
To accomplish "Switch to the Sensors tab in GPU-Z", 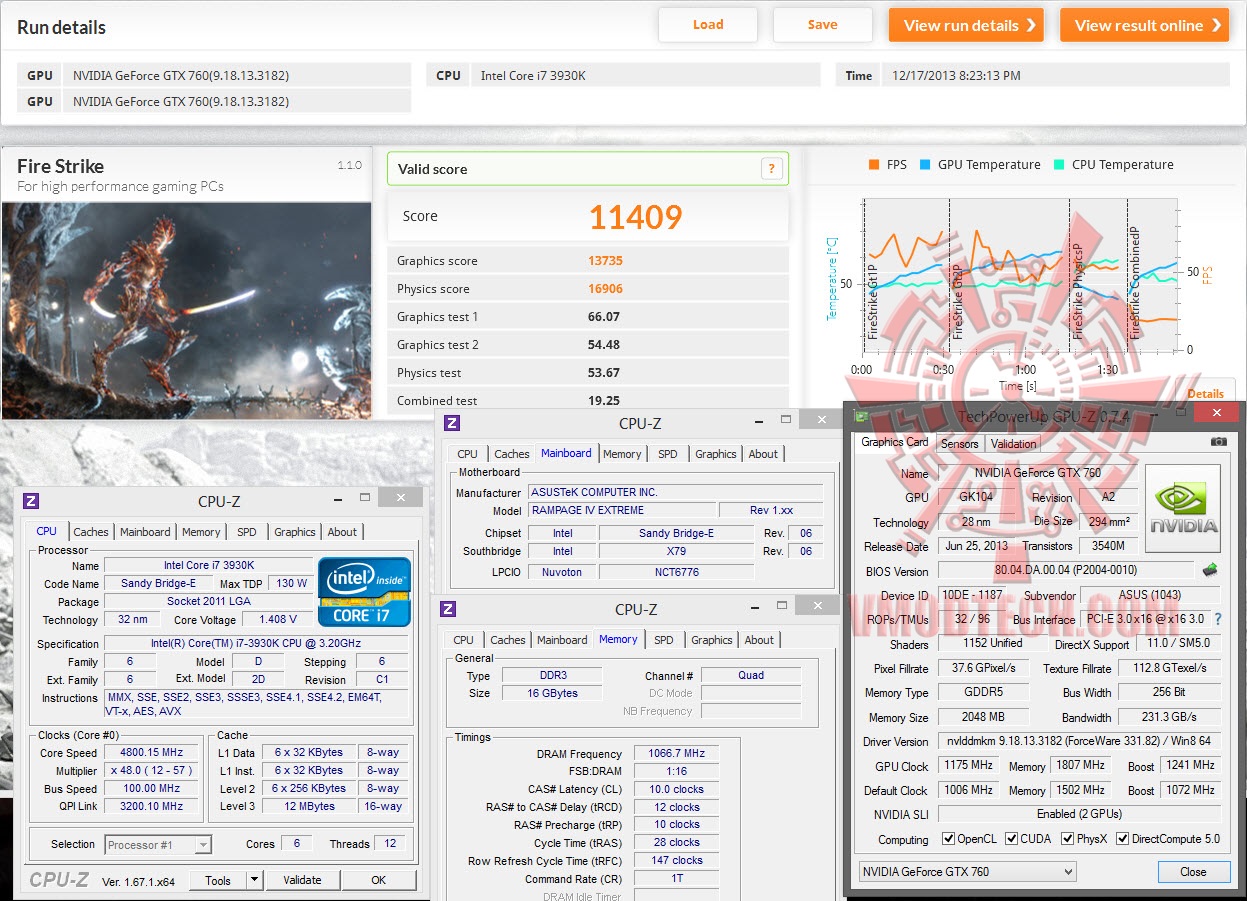I will click(960, 444).
